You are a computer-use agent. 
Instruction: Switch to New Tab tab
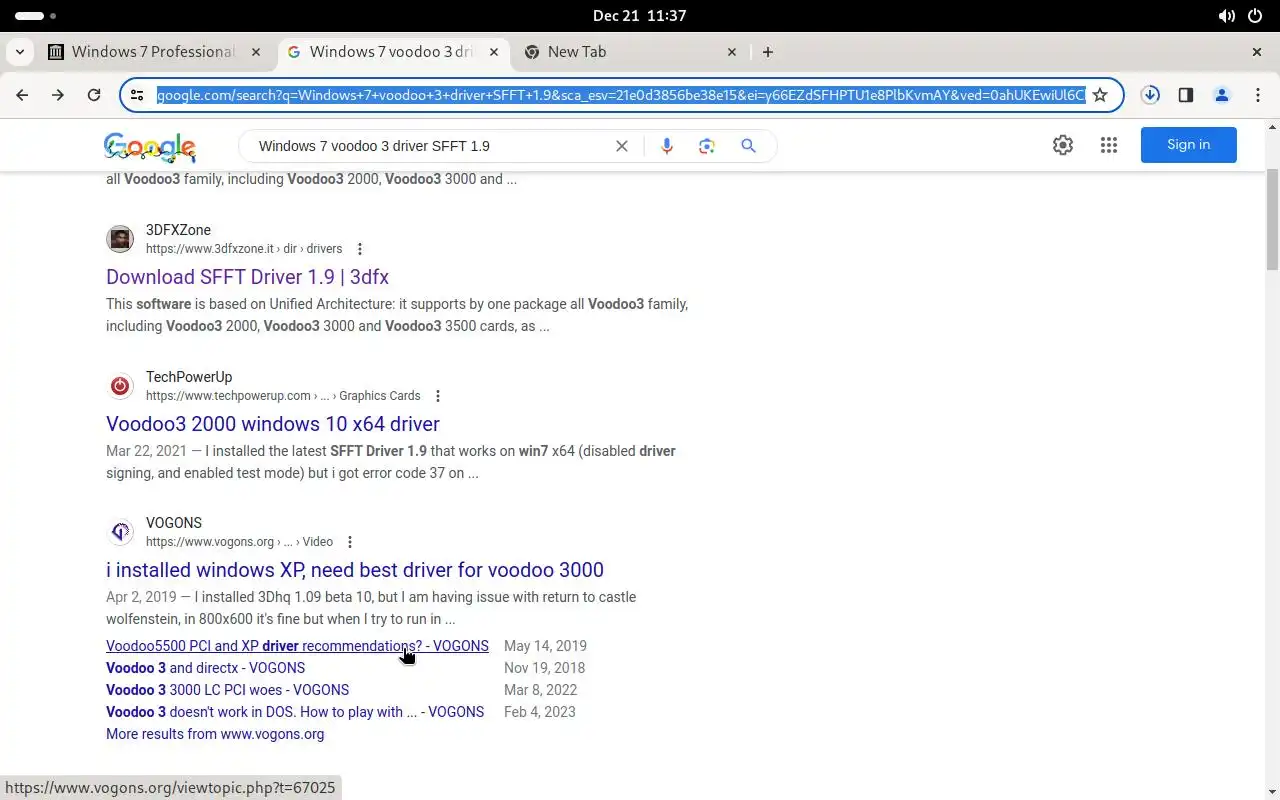(631, 52)
